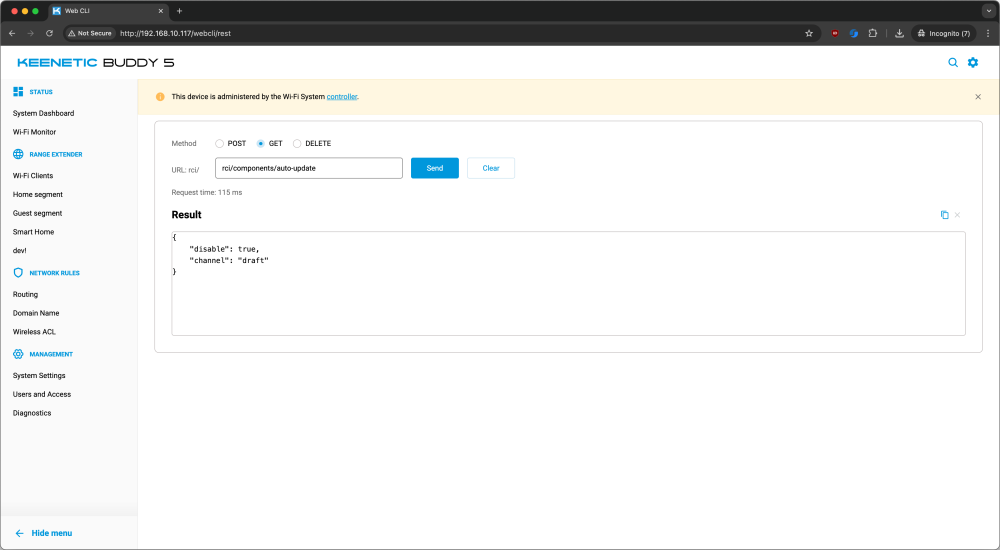Choose the DELETE method radio button

297,144
